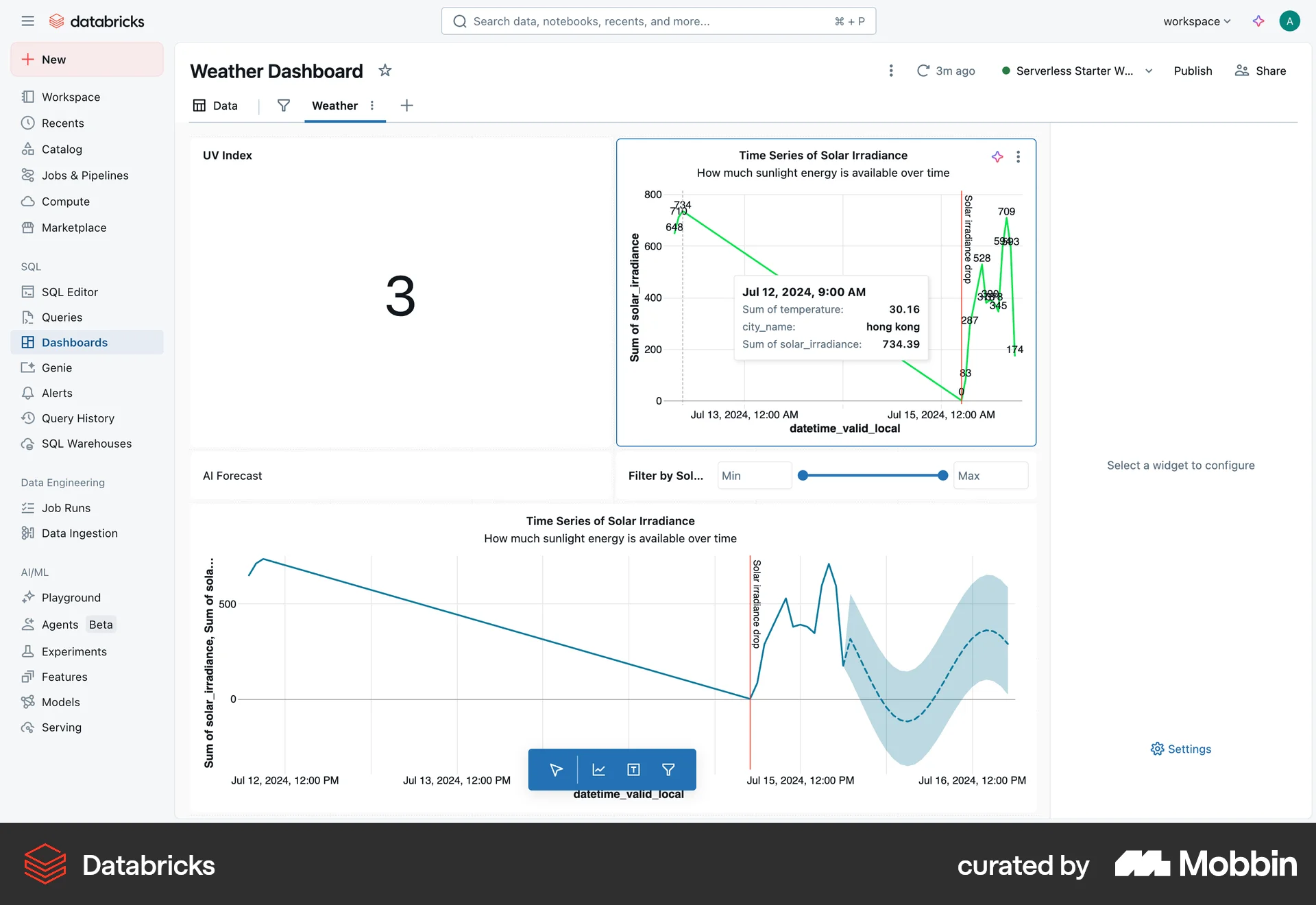Collapse the sidebar using the hamburger menu

[x=28, y=21]
